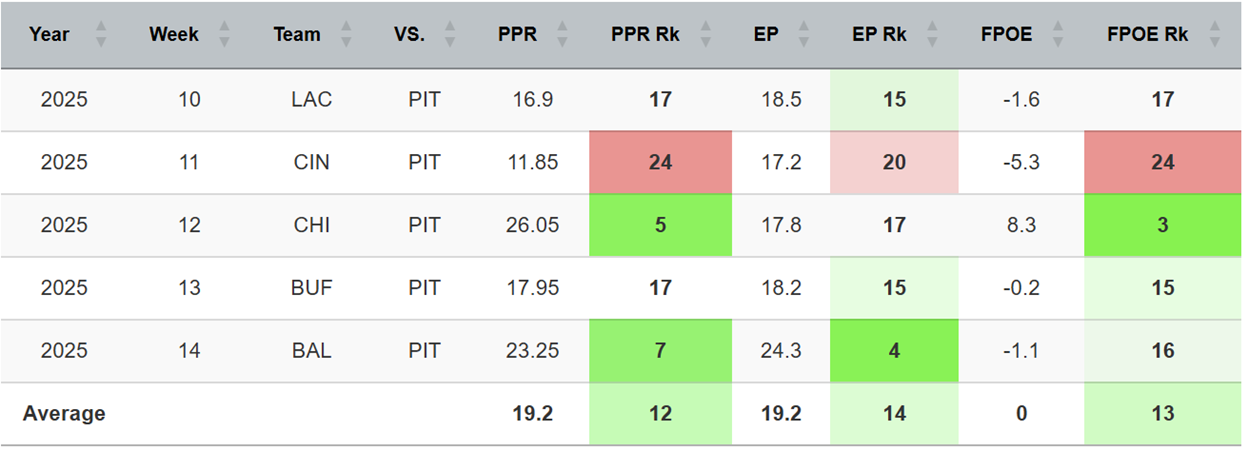Click the pink EP Rk 20 cell
Image resolution: width=1248 pixels, height=451 pixels.
[x=894, y=162]
